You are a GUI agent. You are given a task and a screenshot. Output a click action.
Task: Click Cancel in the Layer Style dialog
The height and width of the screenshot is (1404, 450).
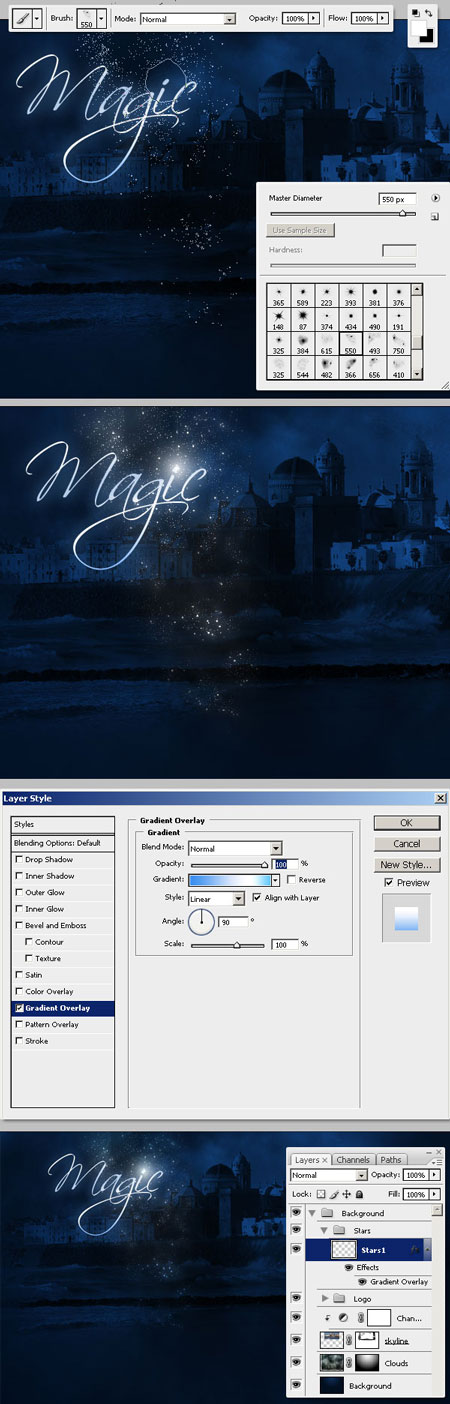[x=406, y=844]
